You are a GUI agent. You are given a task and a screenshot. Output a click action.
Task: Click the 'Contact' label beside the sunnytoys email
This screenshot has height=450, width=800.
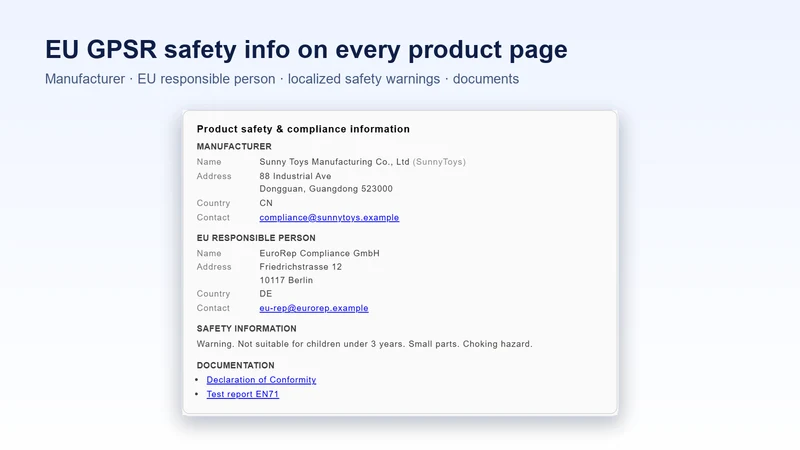(x=213, y=217)
